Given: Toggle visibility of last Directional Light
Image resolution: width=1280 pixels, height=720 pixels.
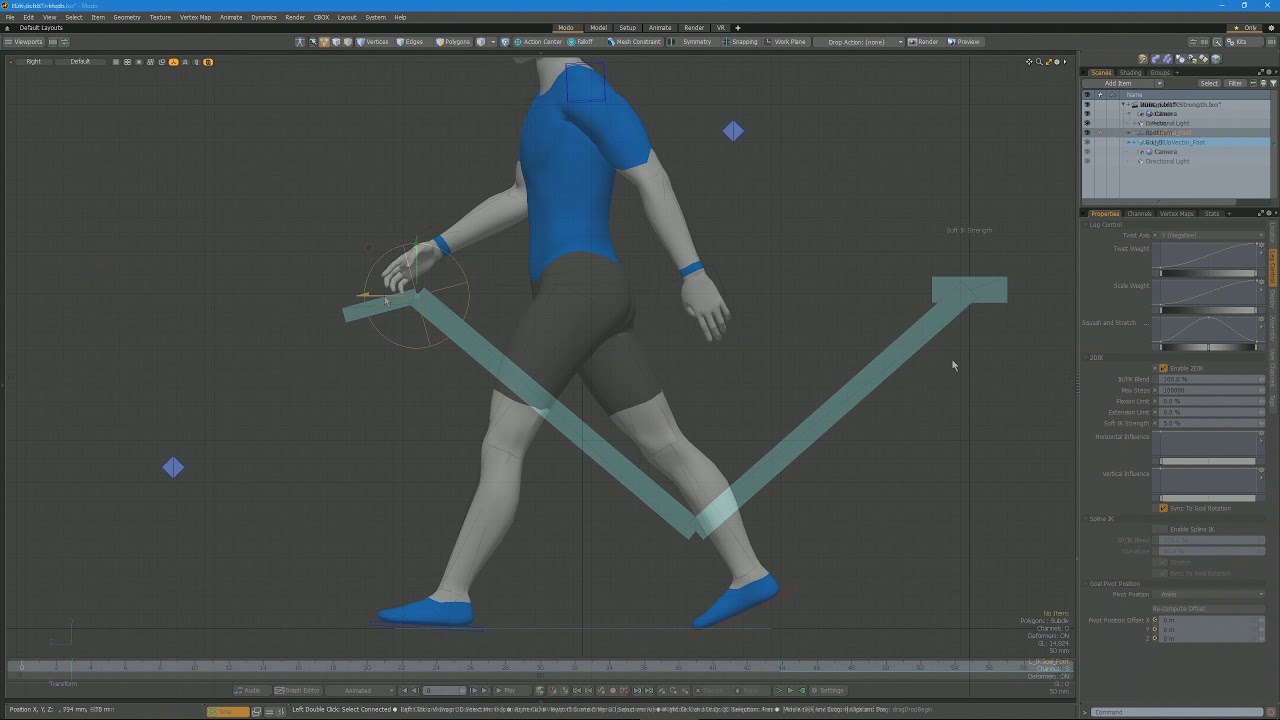Looking at the screenshot, I should coord(1087,161).
